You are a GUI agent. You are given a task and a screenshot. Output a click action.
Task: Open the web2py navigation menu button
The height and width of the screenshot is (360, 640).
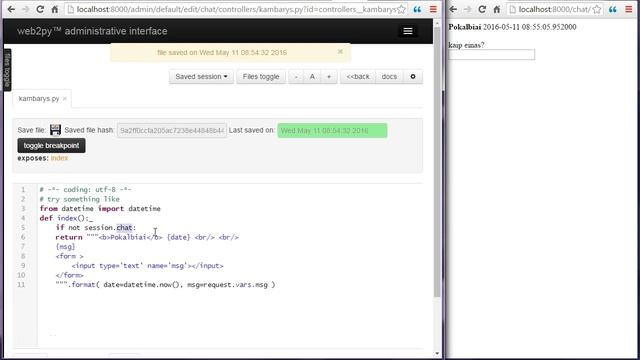tap(408, 31)
